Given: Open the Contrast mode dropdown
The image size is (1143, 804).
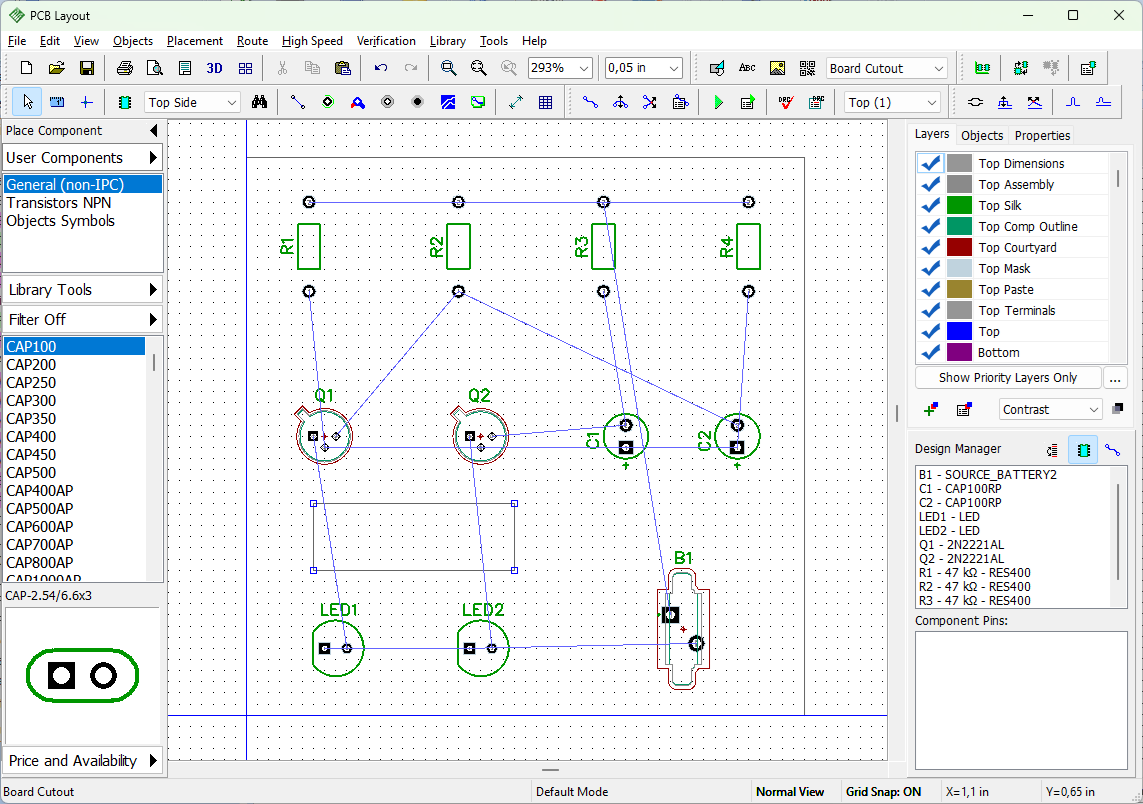Looking at the screenshot, I should [1050, 410].
